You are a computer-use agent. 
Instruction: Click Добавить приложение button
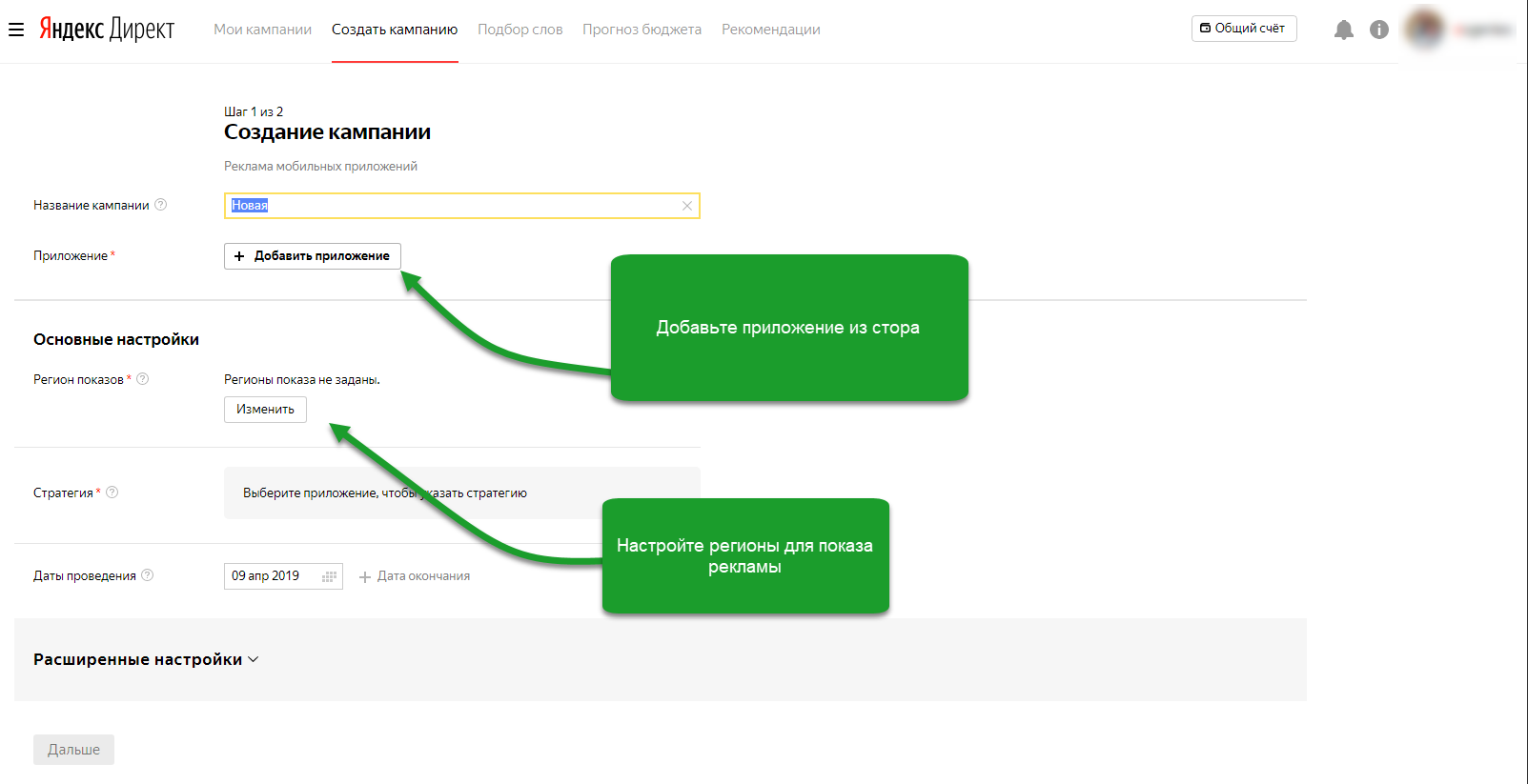pyautogui.click(x=312, y=256)
